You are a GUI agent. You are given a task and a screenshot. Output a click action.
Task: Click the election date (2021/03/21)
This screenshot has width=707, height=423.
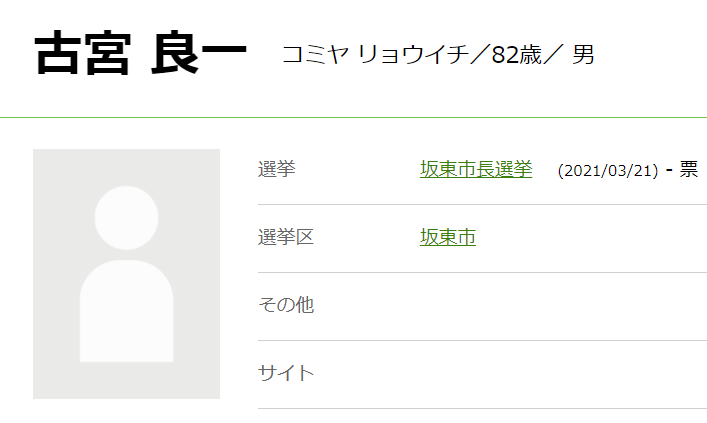(x=608, y=171)
